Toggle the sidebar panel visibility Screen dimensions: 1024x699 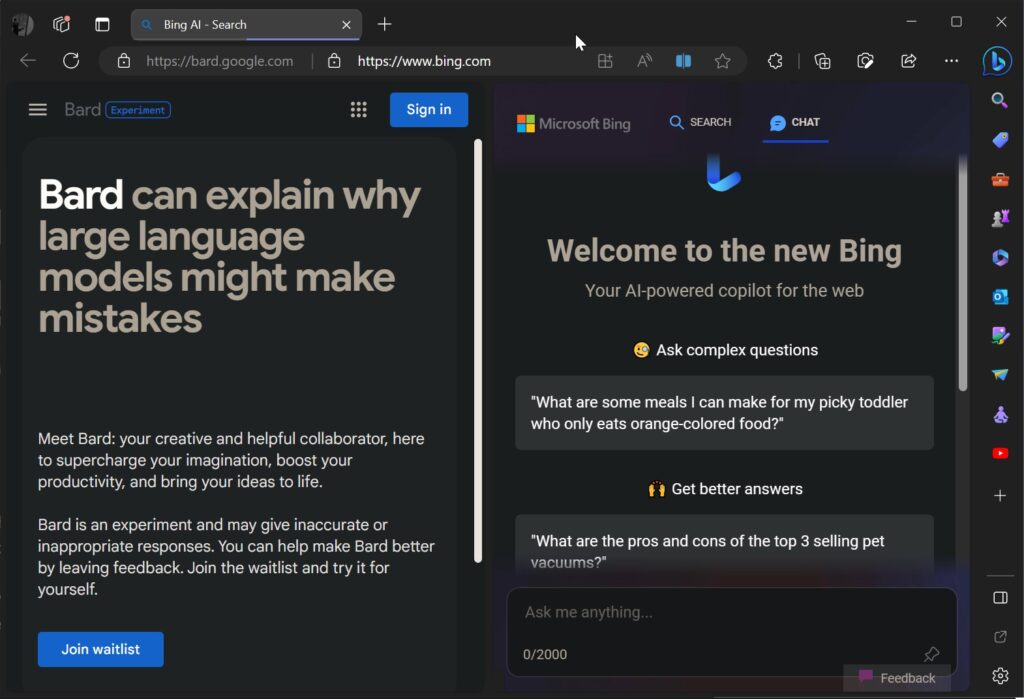coord(1000,597)
